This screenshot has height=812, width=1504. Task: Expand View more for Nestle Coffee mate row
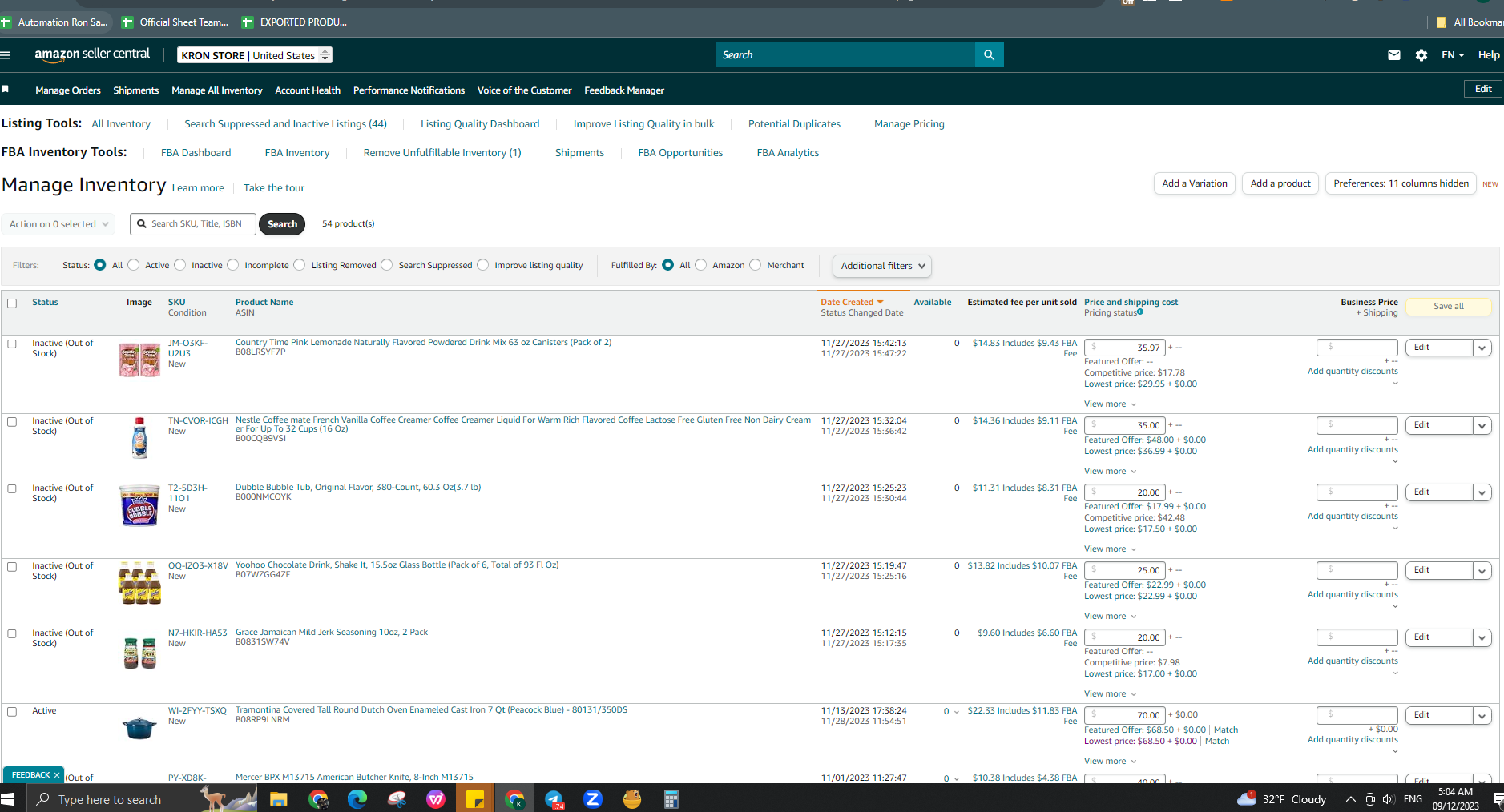coord(1111,471)
